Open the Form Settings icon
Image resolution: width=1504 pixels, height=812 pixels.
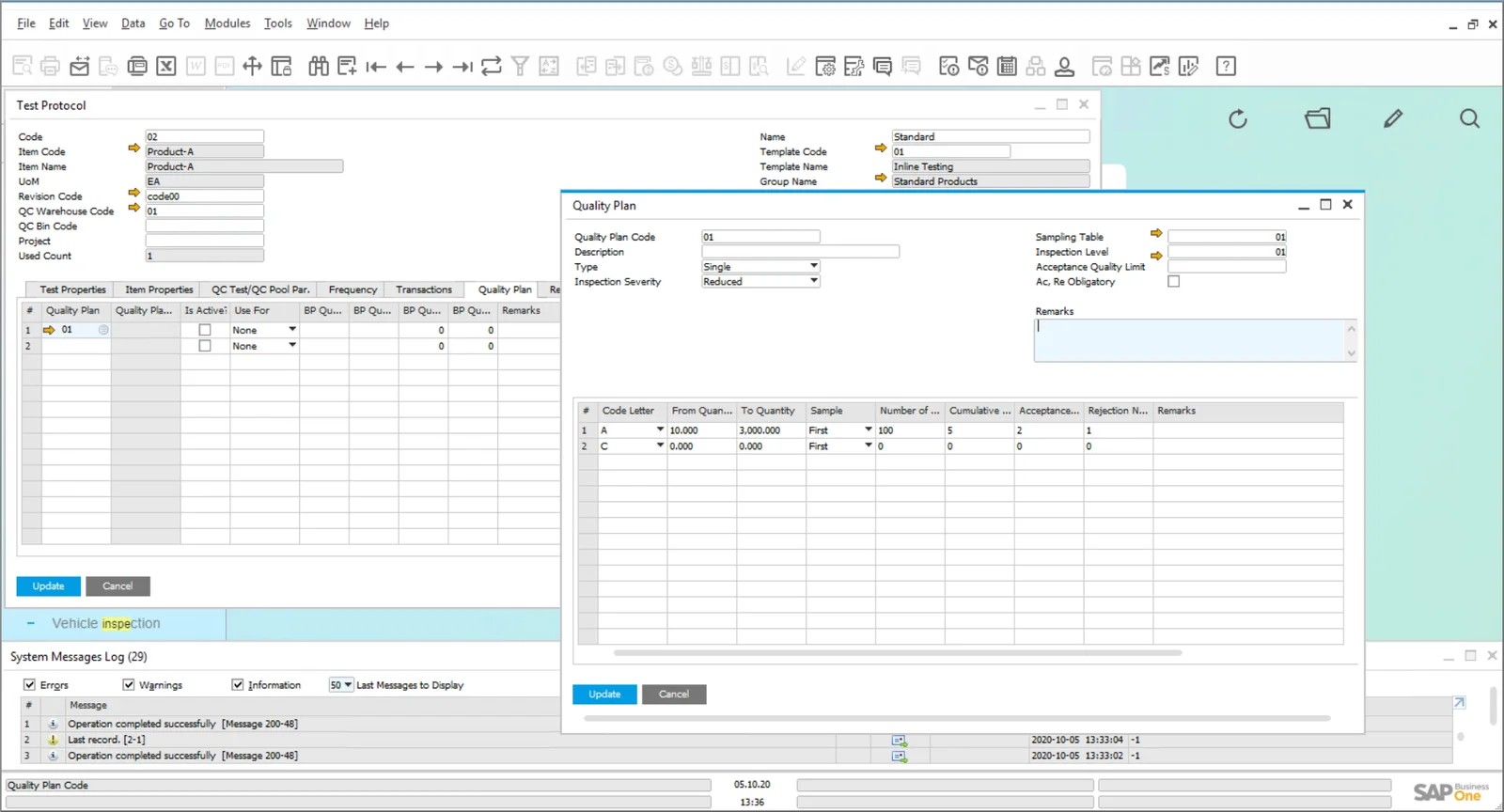click(x=825, y=66)
